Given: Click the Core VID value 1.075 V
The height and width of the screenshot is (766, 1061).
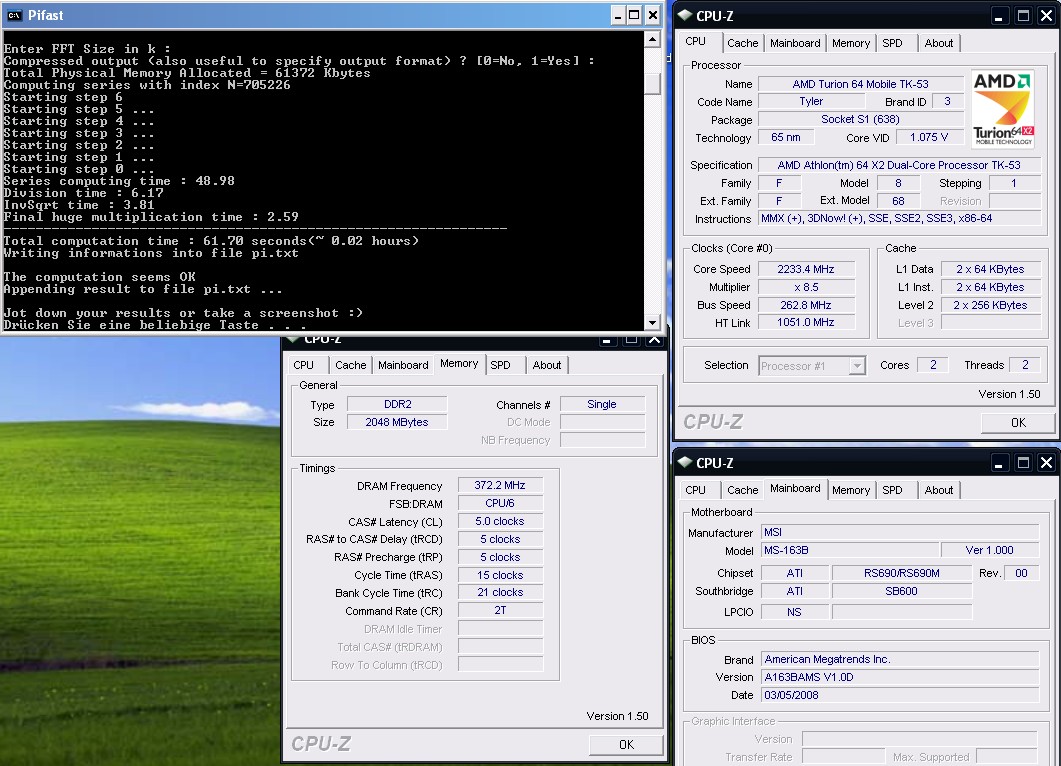Looking at the screenshot, I should tap(929, 137).
